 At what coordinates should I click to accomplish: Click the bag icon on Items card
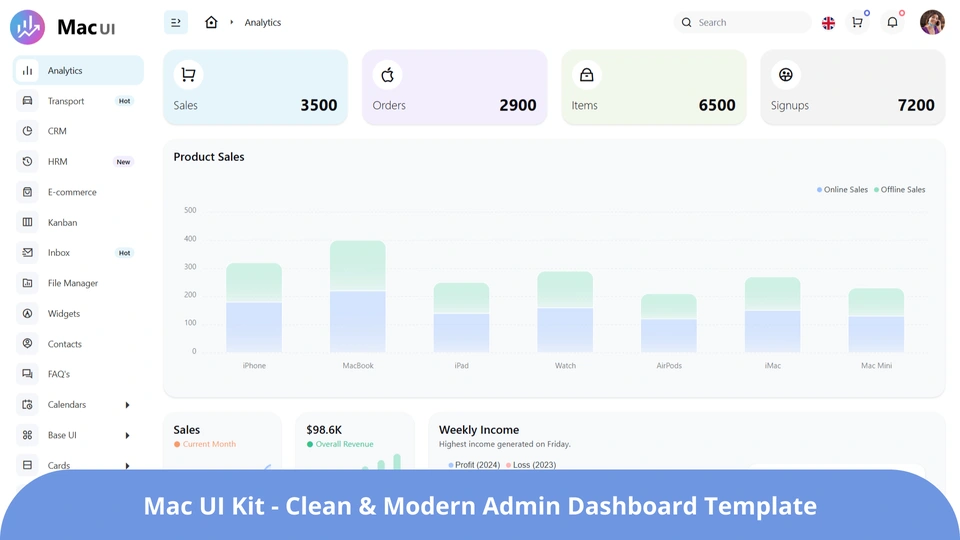(x=587, y=75)
